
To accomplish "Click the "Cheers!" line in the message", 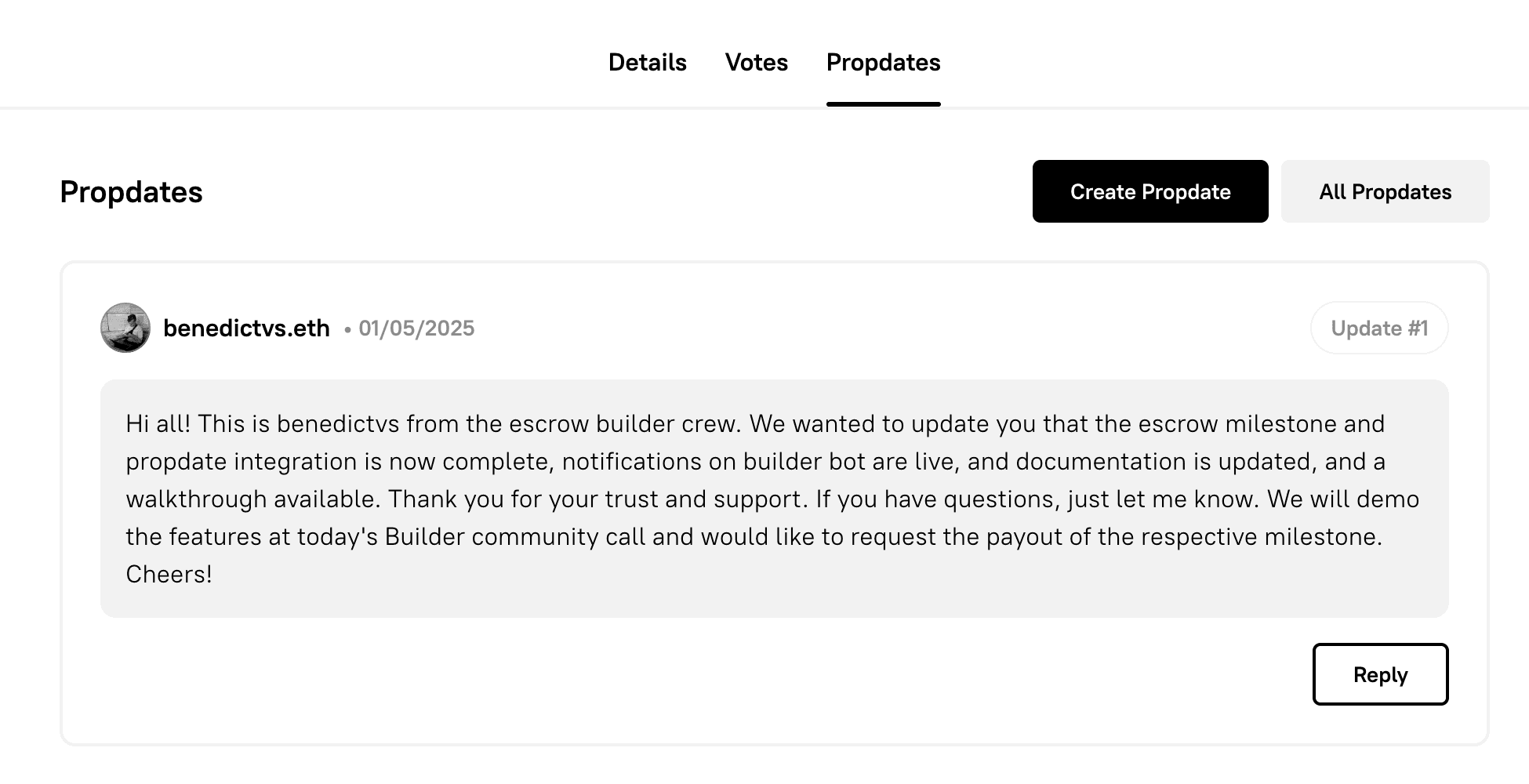I will 169,574.
